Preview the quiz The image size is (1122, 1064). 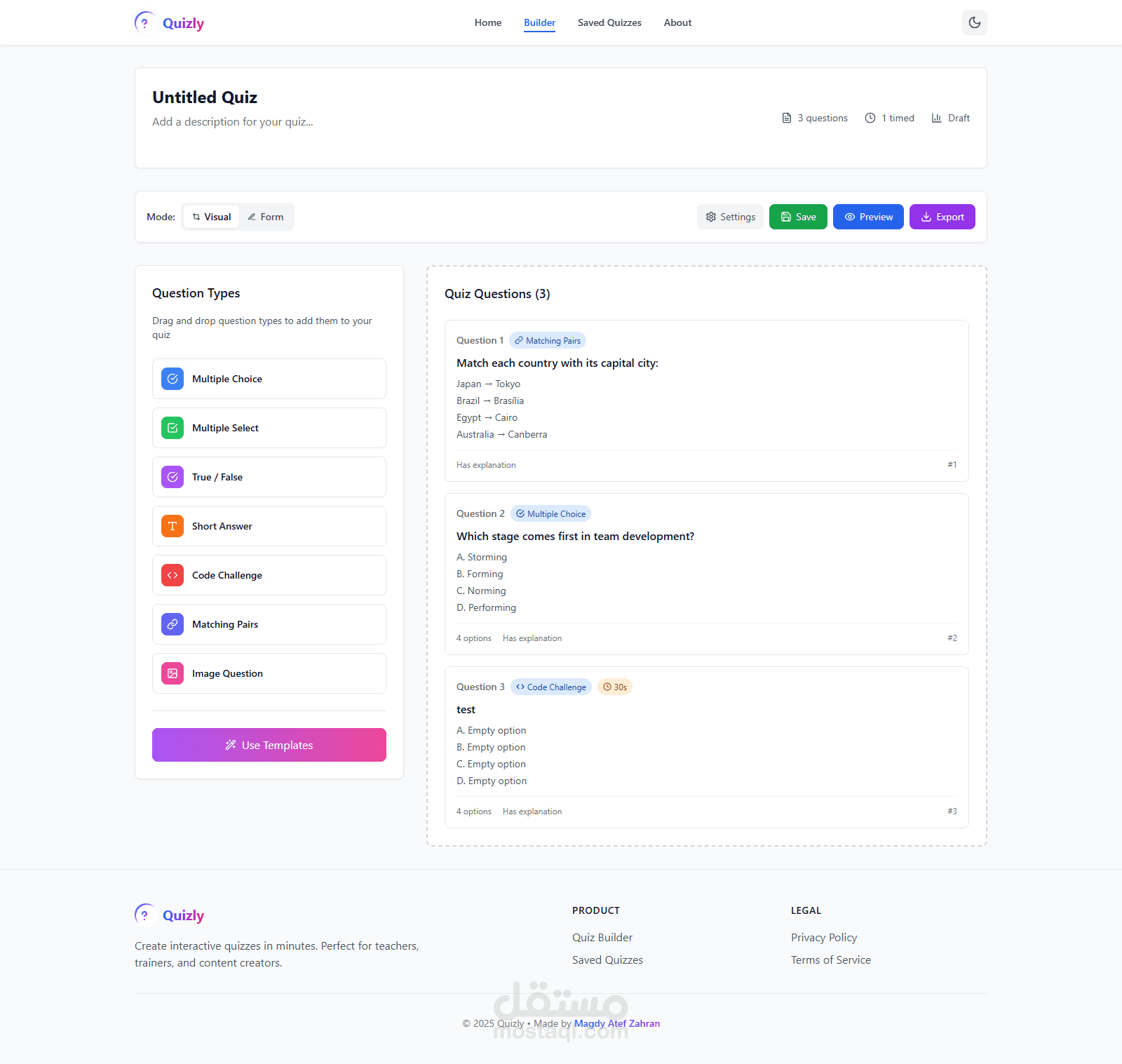(x=868, y=217)
